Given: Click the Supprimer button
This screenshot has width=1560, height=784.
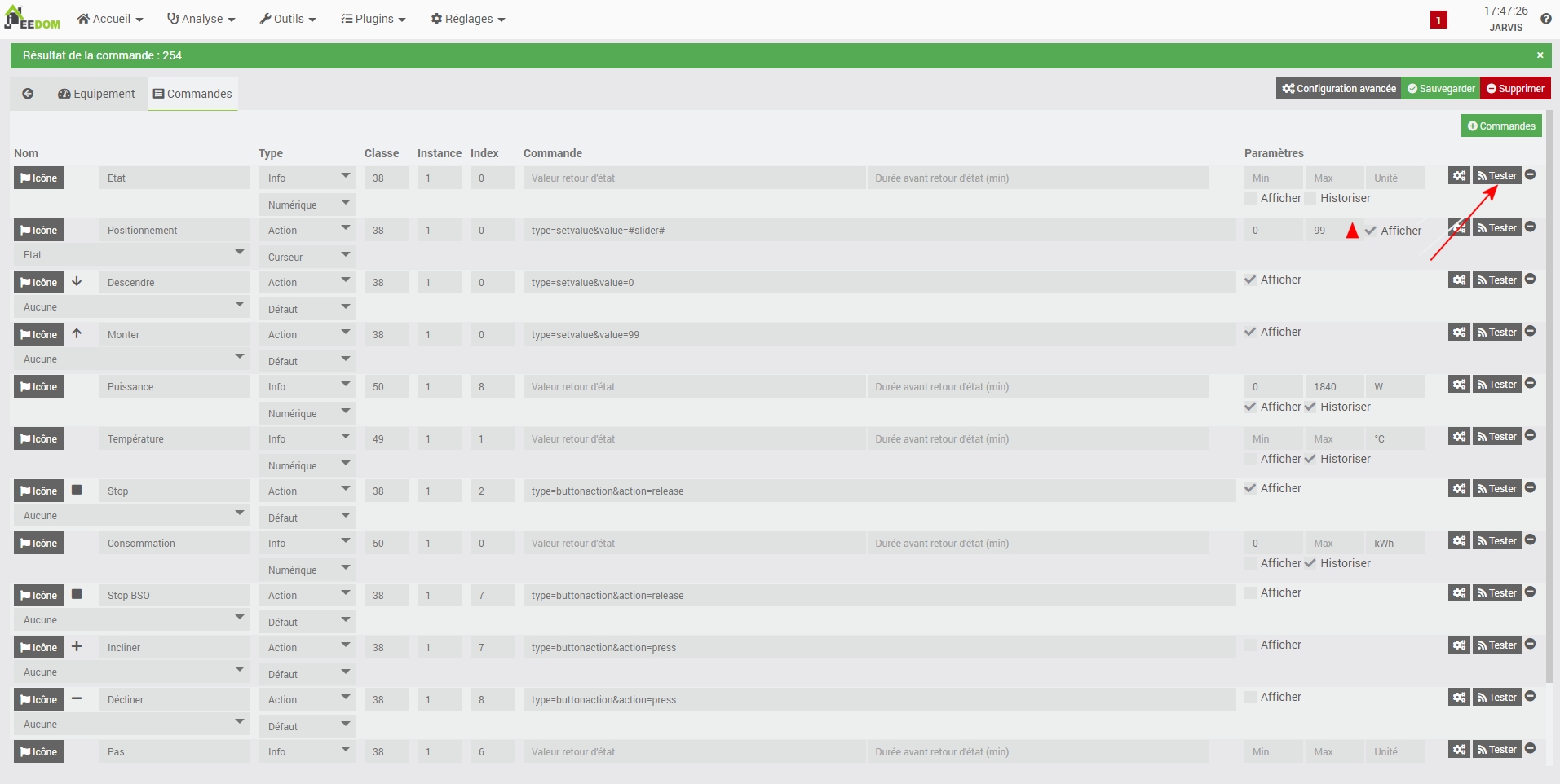Looking at the screenshot, I should click(x=1515, y=88).
